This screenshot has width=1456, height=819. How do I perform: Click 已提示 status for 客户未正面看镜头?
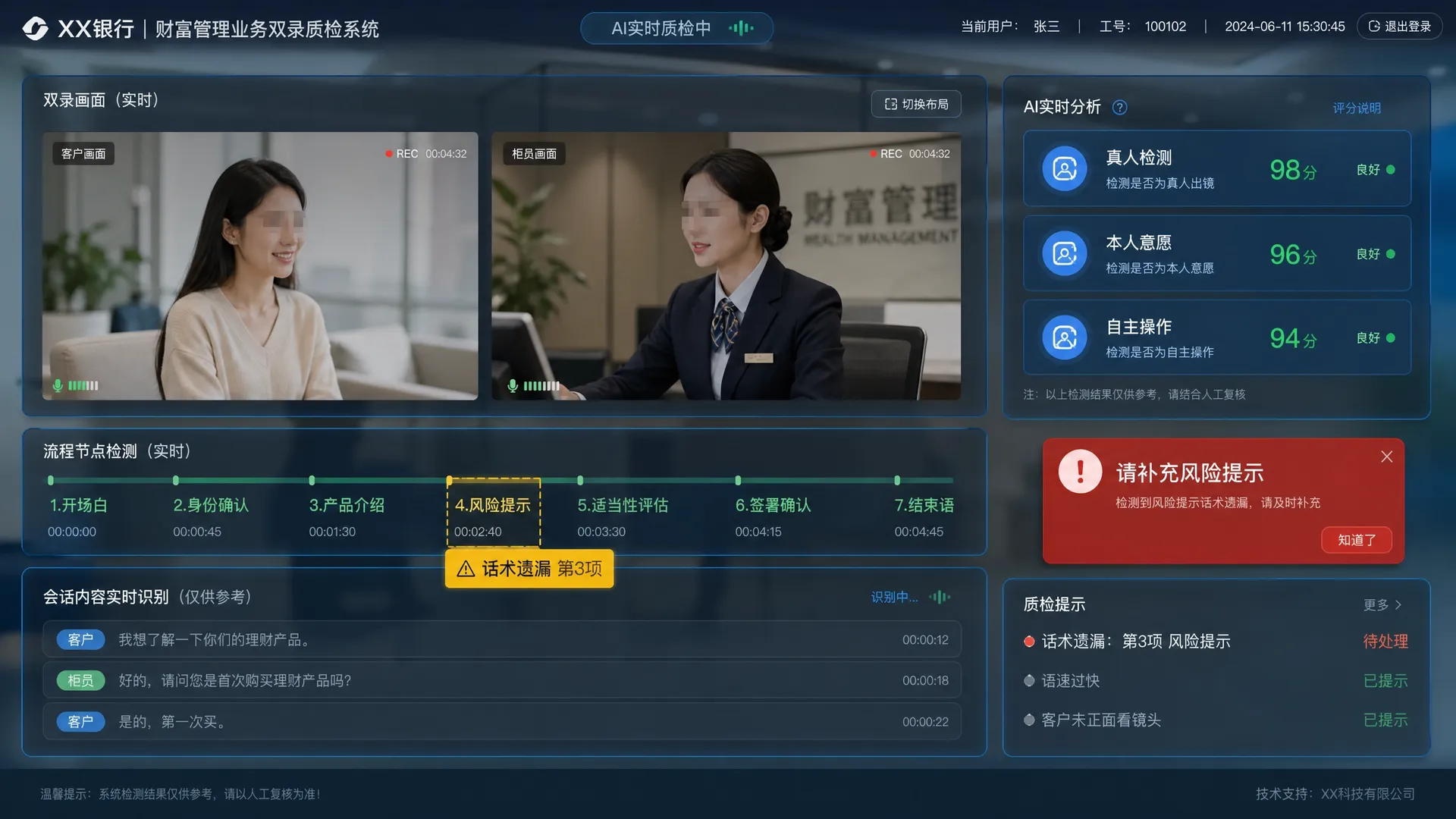1385,720
